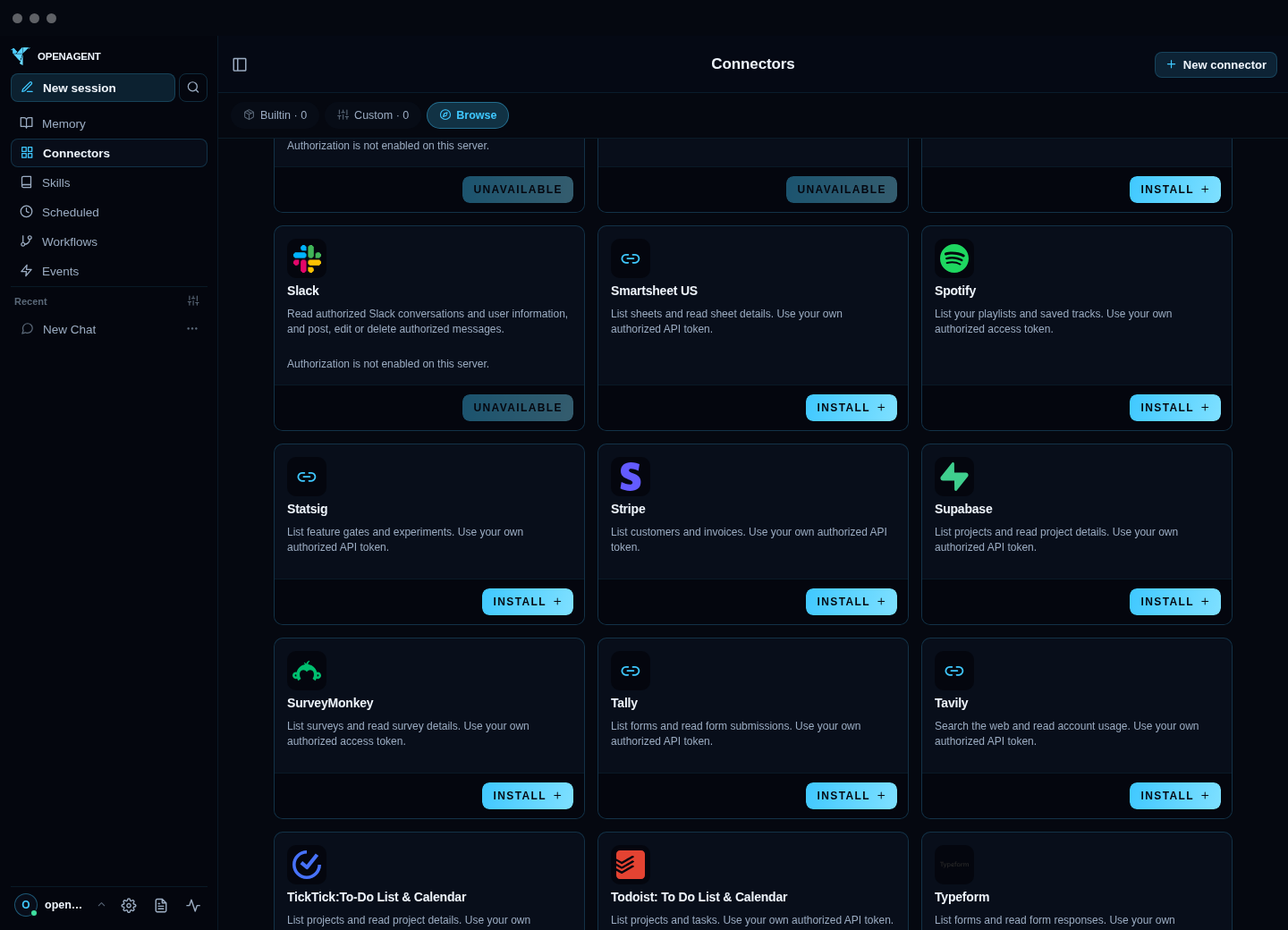The image size is (1288, 930).
Task: Click the Stripe logo icon
Action: tap(631, 477)
